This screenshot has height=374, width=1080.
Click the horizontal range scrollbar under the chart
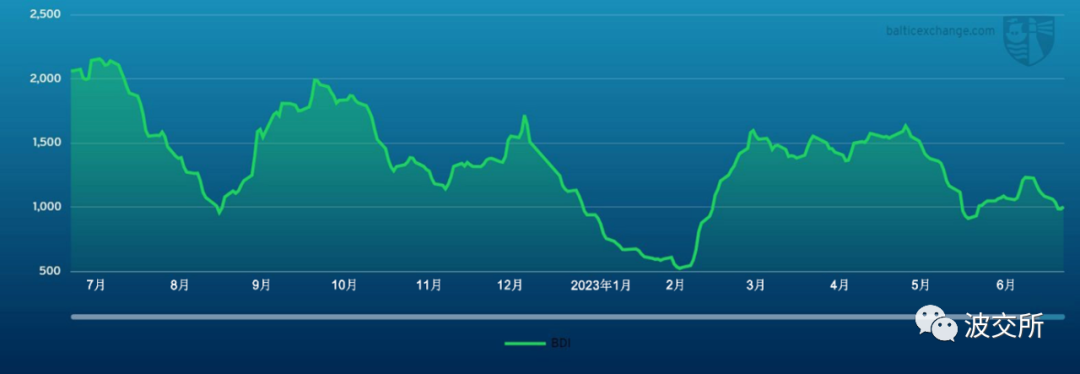(567, 317)
